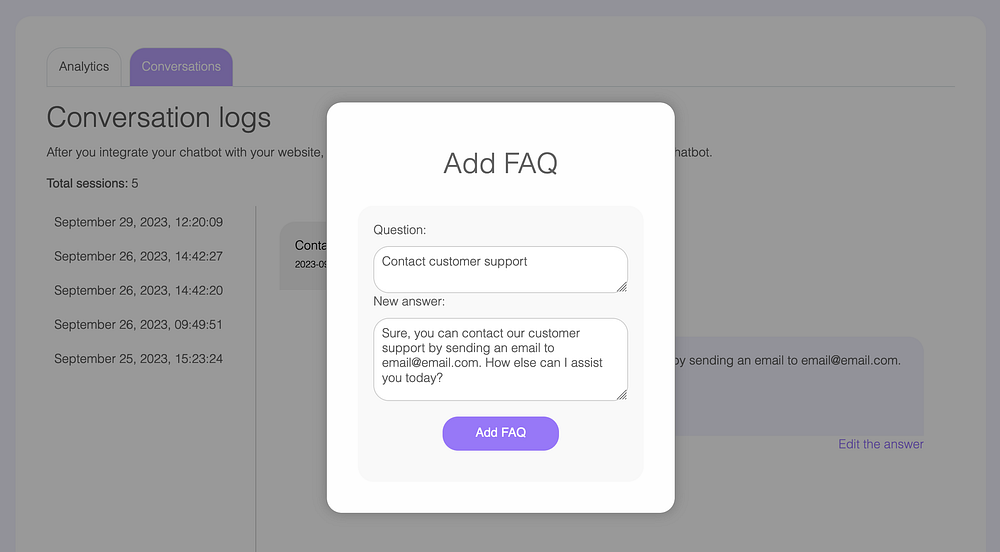Click the Question field resize handle
This screenshot has width=1000, height=552.
click(622, 287)
